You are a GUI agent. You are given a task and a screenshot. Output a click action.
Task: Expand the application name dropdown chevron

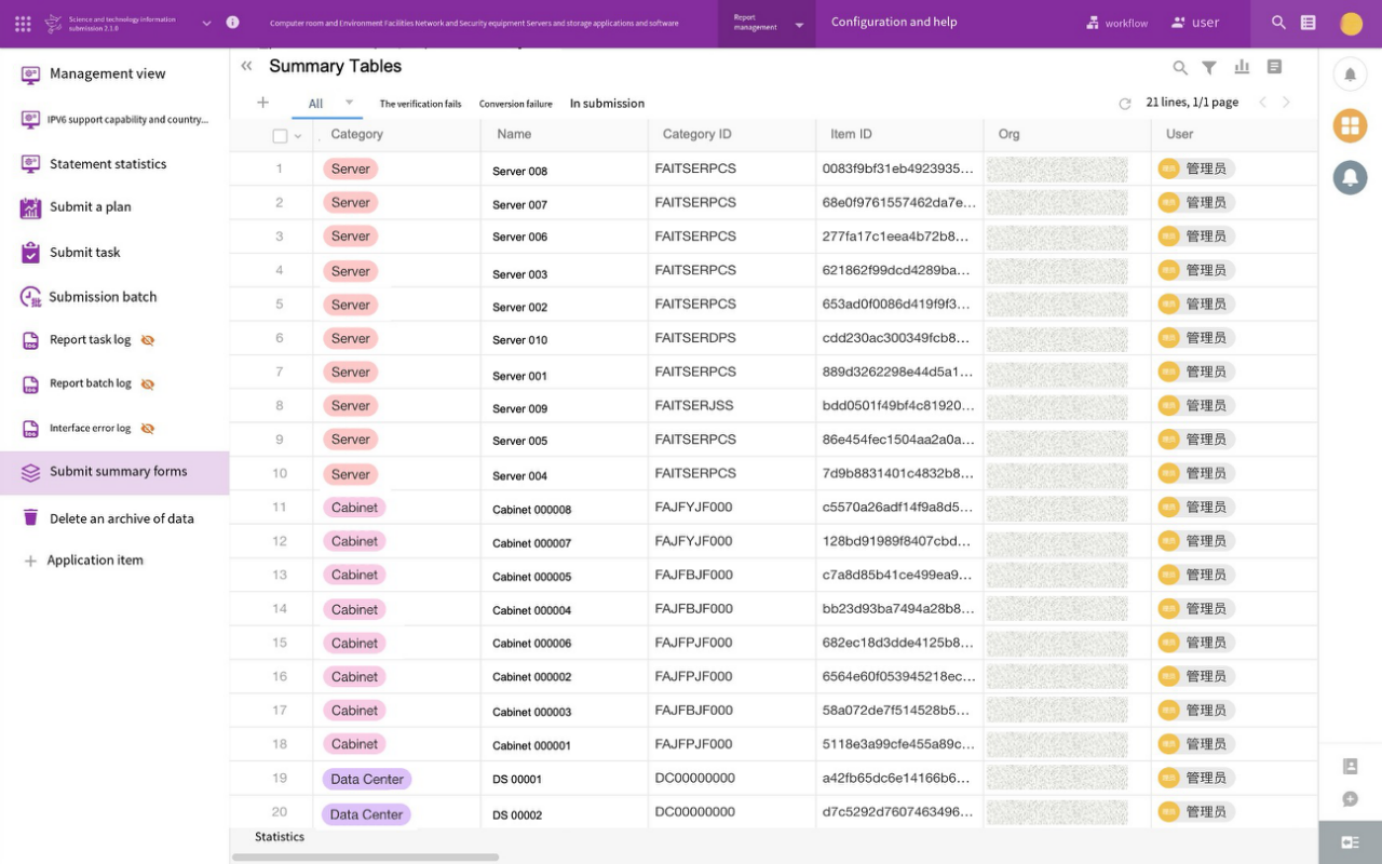coord(207,22)
